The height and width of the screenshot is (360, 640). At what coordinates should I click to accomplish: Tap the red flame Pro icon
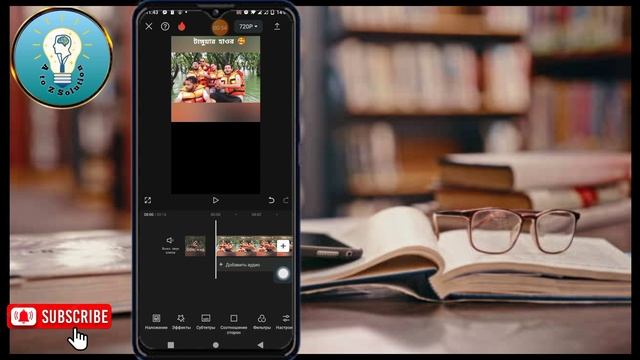point(182,27)
